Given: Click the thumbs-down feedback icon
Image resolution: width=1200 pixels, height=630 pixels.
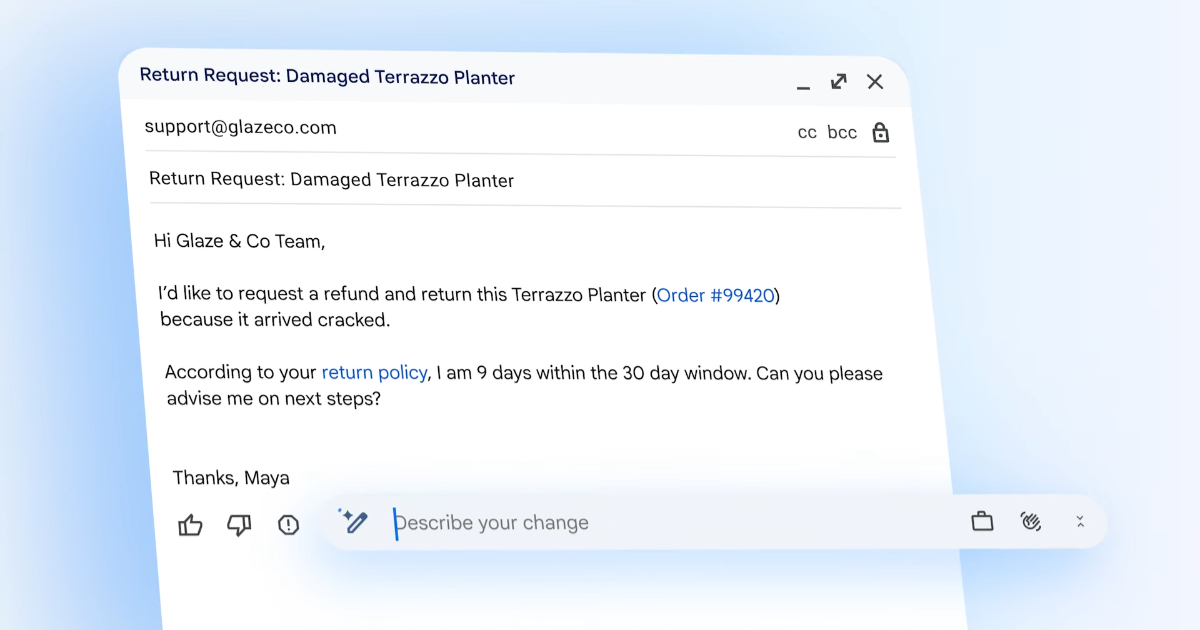Looking at the screenshot, I should (x=239, y=525).
